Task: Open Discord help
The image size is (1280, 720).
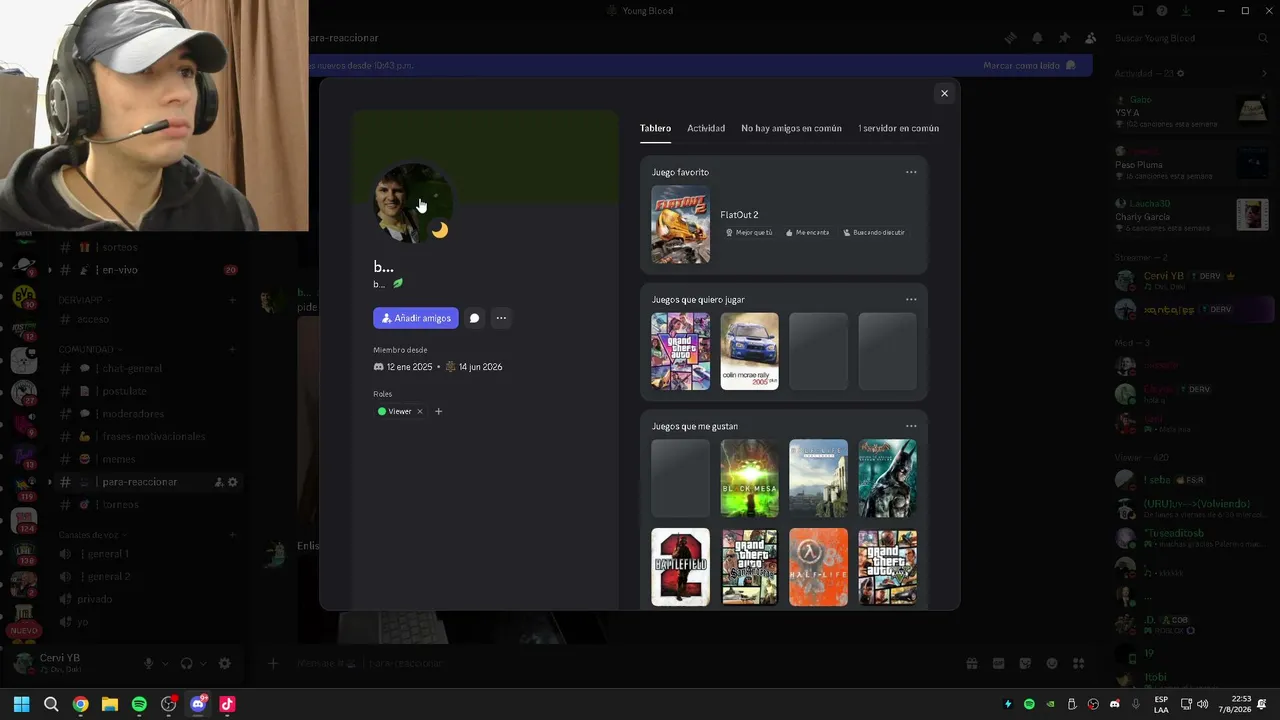Action: click(1162, 11)
